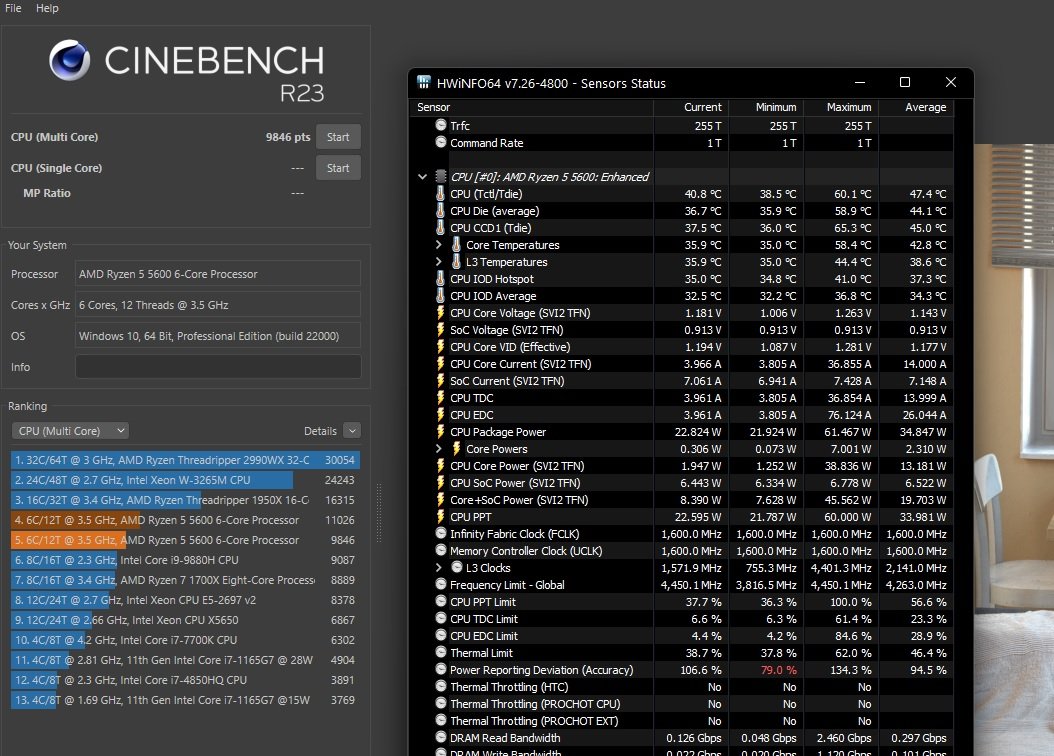Click circle icon next to Thermal Limit
Screen dimensions: 1054x756
point(441,652)
